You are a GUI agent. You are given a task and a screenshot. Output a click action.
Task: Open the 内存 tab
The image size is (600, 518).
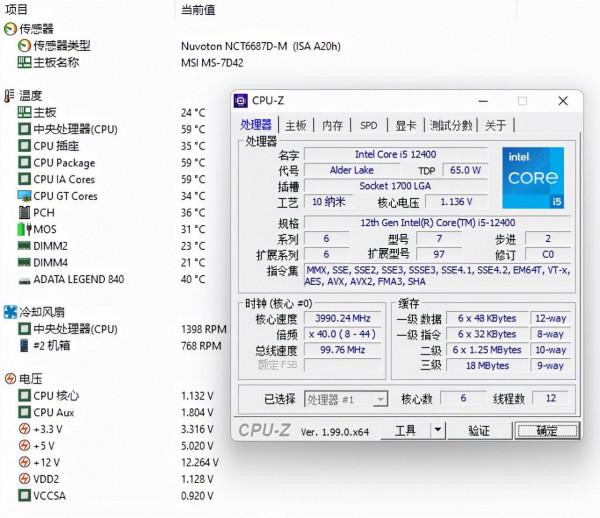tap(332, 125)
